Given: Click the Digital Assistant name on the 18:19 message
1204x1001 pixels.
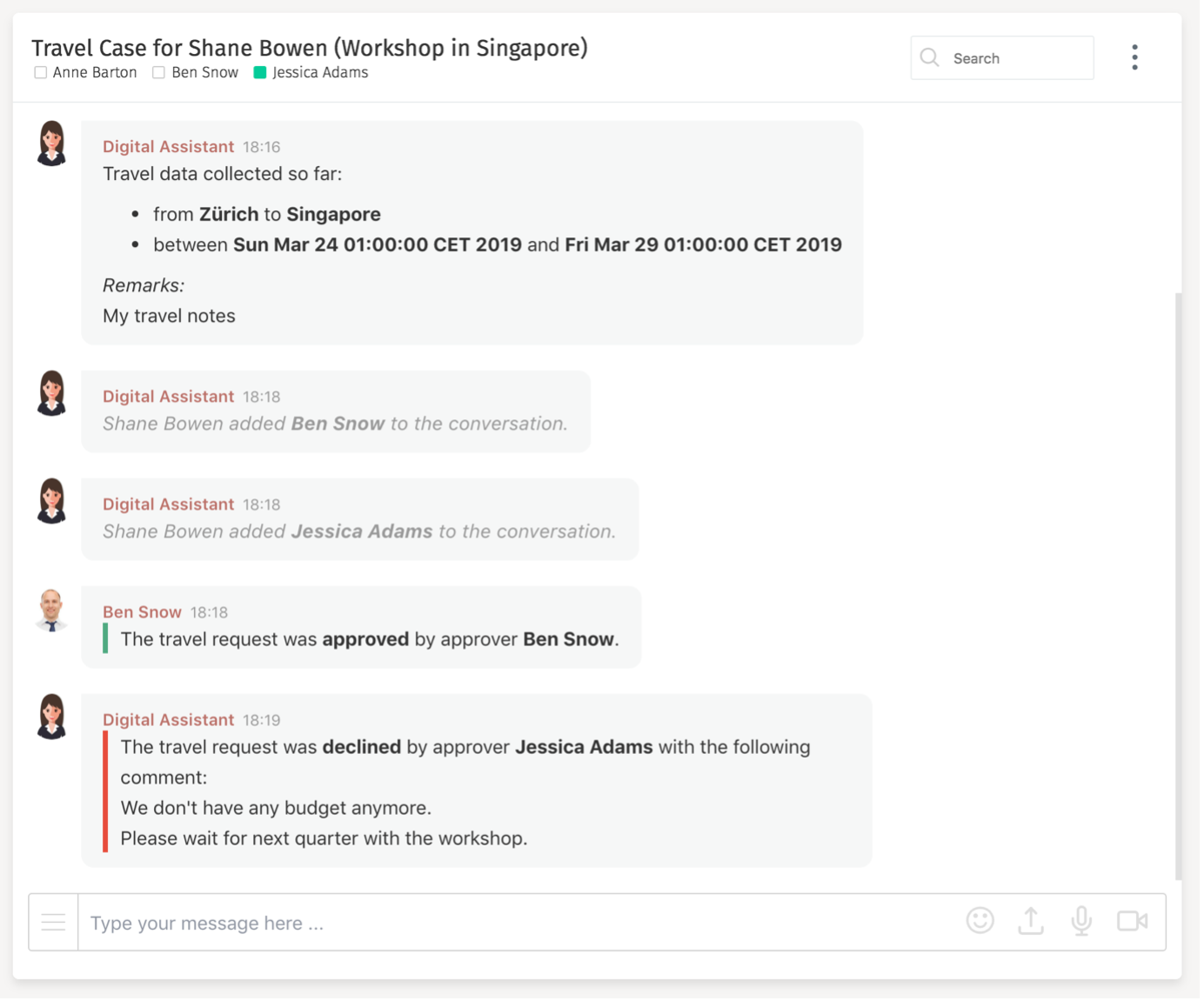Looking at the screenshot, I should click(x=169, y=719).
